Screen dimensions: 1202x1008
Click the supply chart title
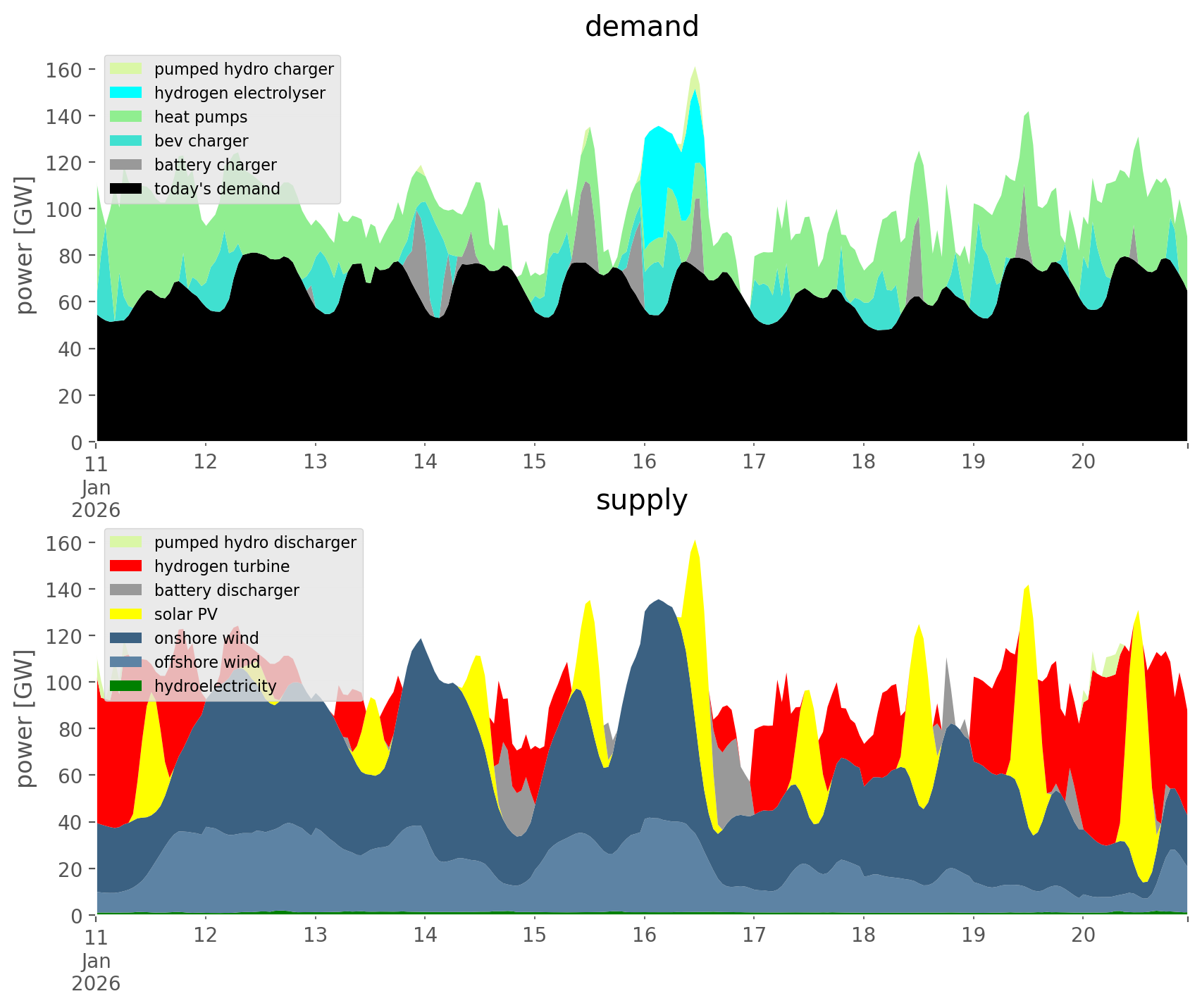pyautogui.click(x=641, y=500)
